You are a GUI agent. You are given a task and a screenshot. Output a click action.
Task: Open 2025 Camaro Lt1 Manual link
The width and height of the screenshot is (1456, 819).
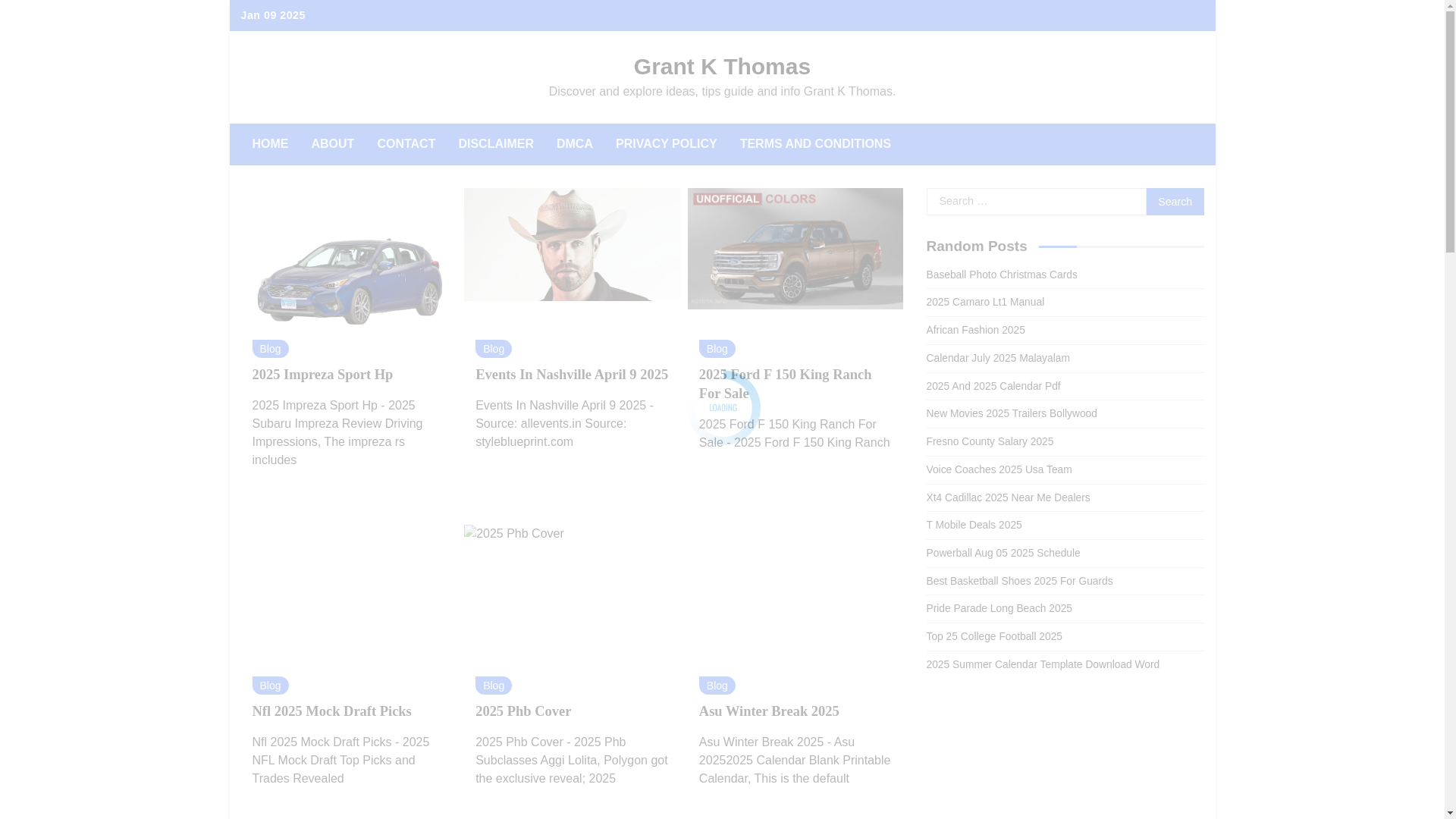pyautogui.click(x=985, y=302)
